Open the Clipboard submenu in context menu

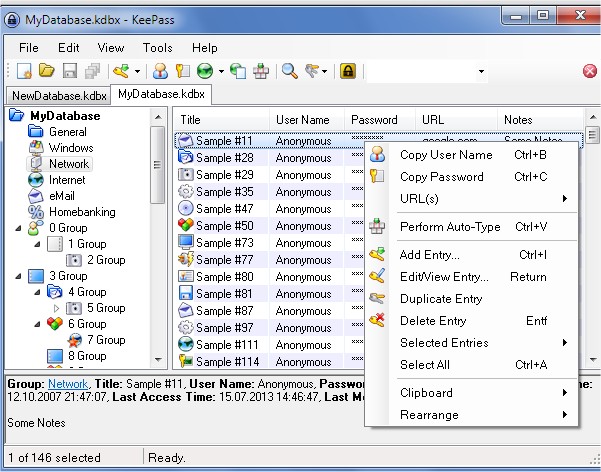coord(426,393)
